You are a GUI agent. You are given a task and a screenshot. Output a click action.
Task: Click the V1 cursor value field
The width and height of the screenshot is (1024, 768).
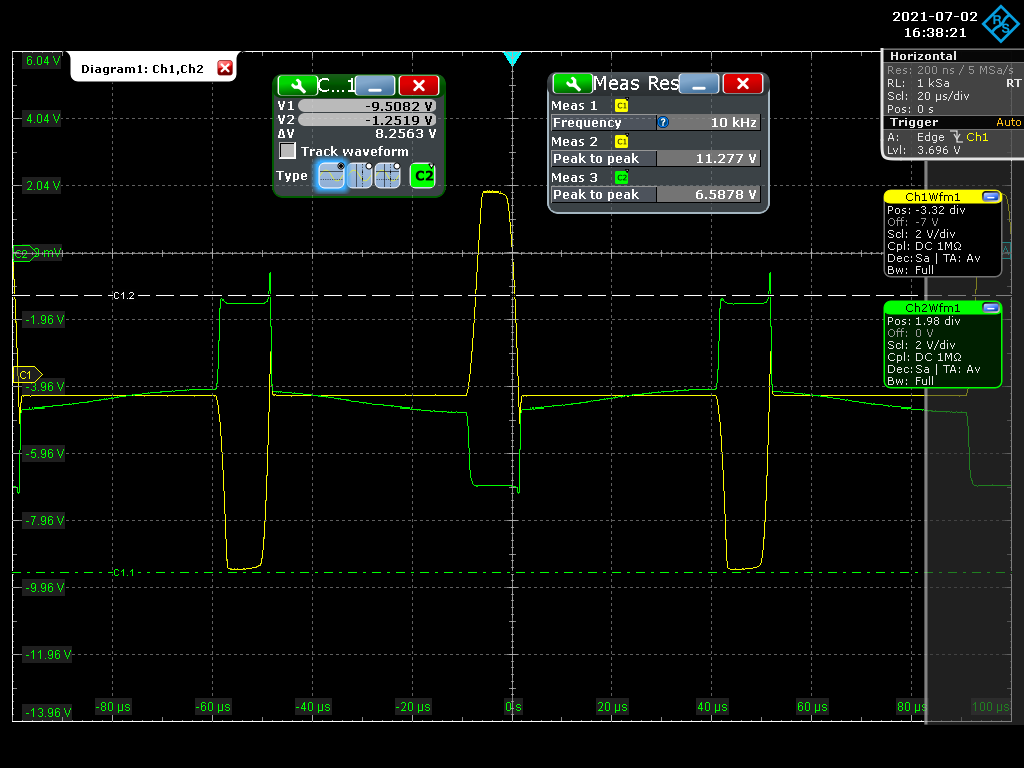[x=368, y=105]
